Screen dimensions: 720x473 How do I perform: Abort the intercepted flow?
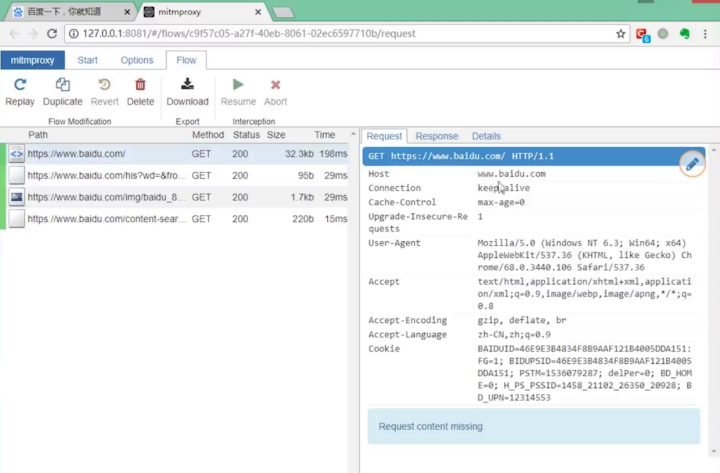[x=275, y=92]
